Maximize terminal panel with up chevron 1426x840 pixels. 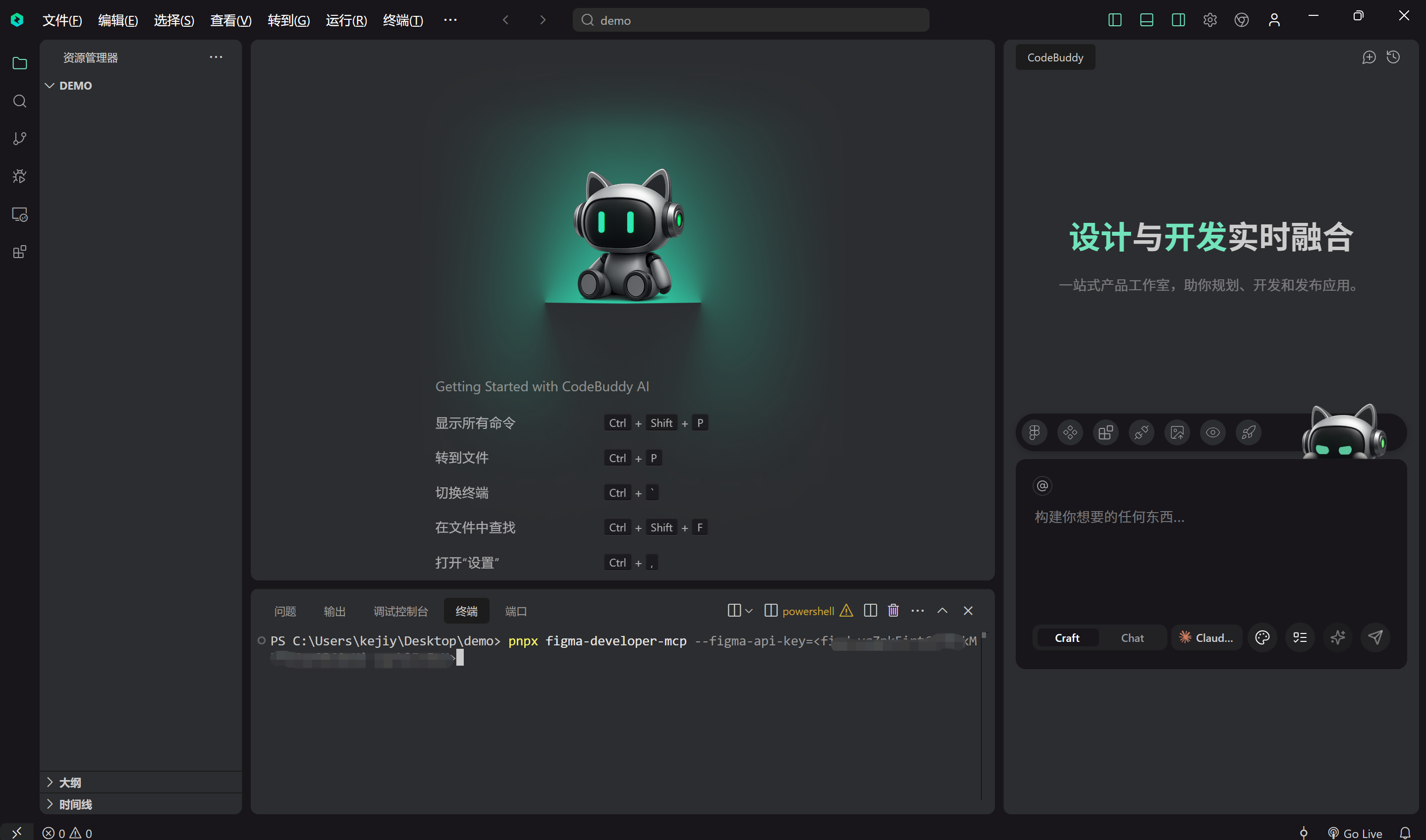click(x=942, y=611)
